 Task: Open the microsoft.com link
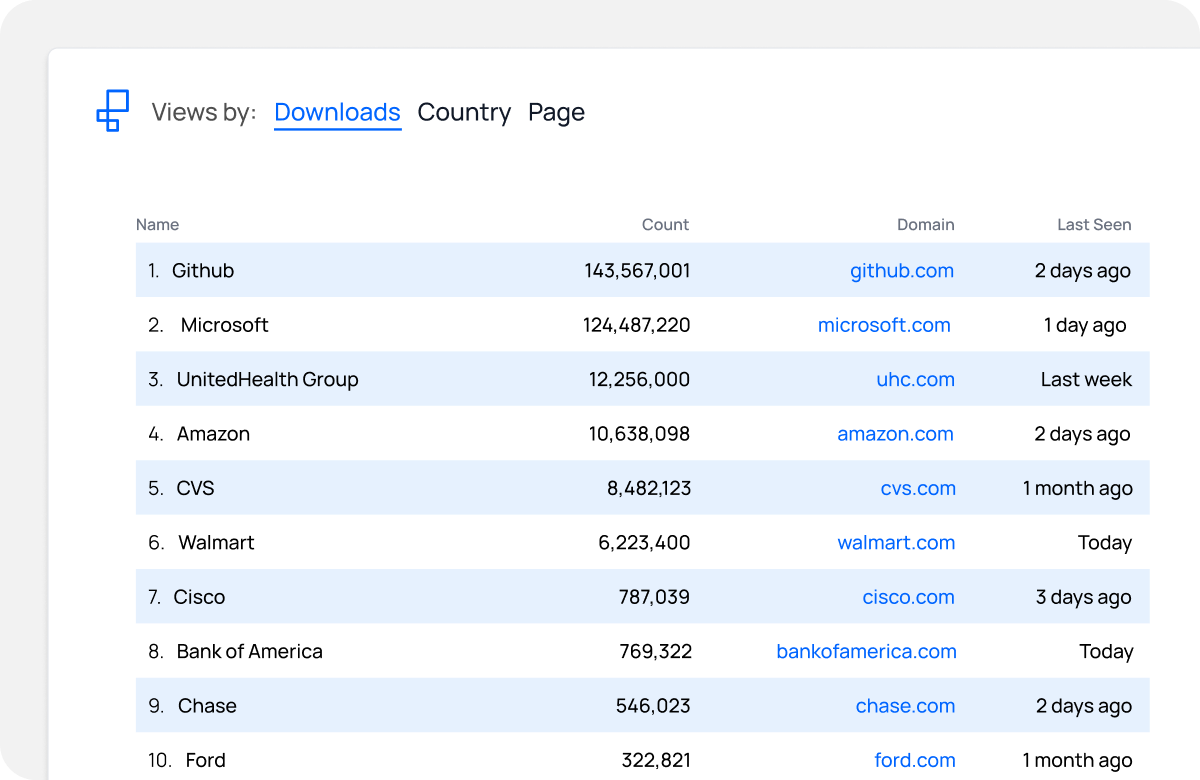click(x=884, y=325)
